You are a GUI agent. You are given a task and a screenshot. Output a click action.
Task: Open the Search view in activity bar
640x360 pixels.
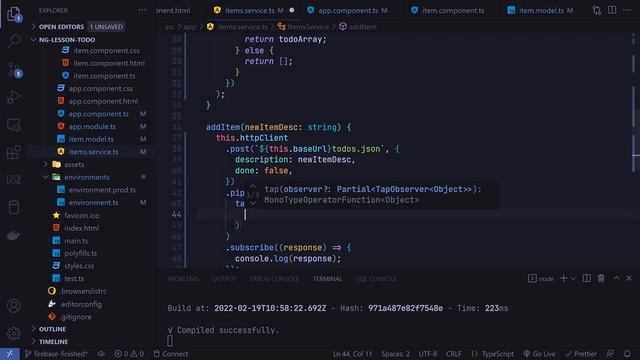(x=14, y=41)
